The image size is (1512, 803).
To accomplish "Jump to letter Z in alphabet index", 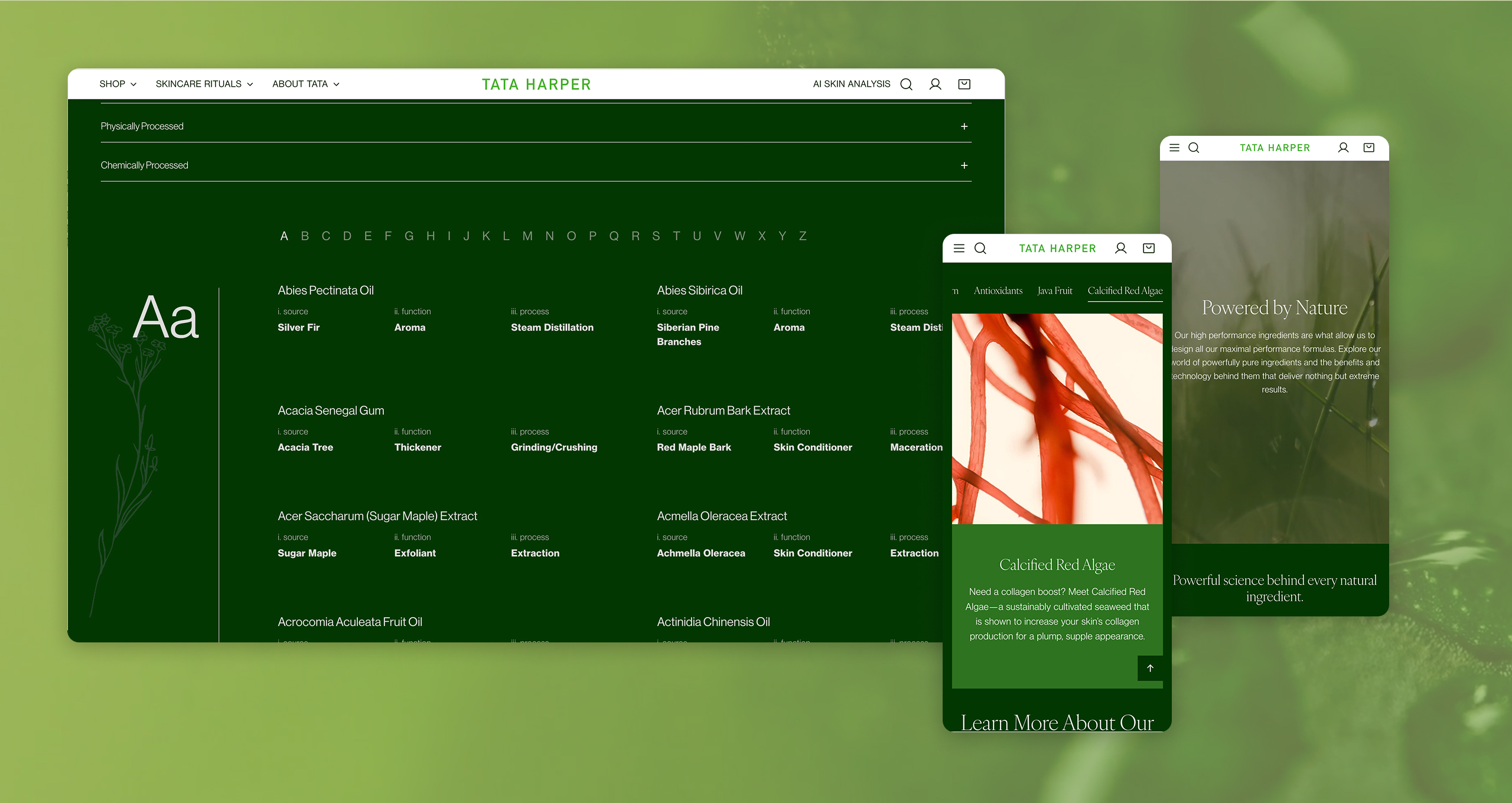I will tap(803, 236).
